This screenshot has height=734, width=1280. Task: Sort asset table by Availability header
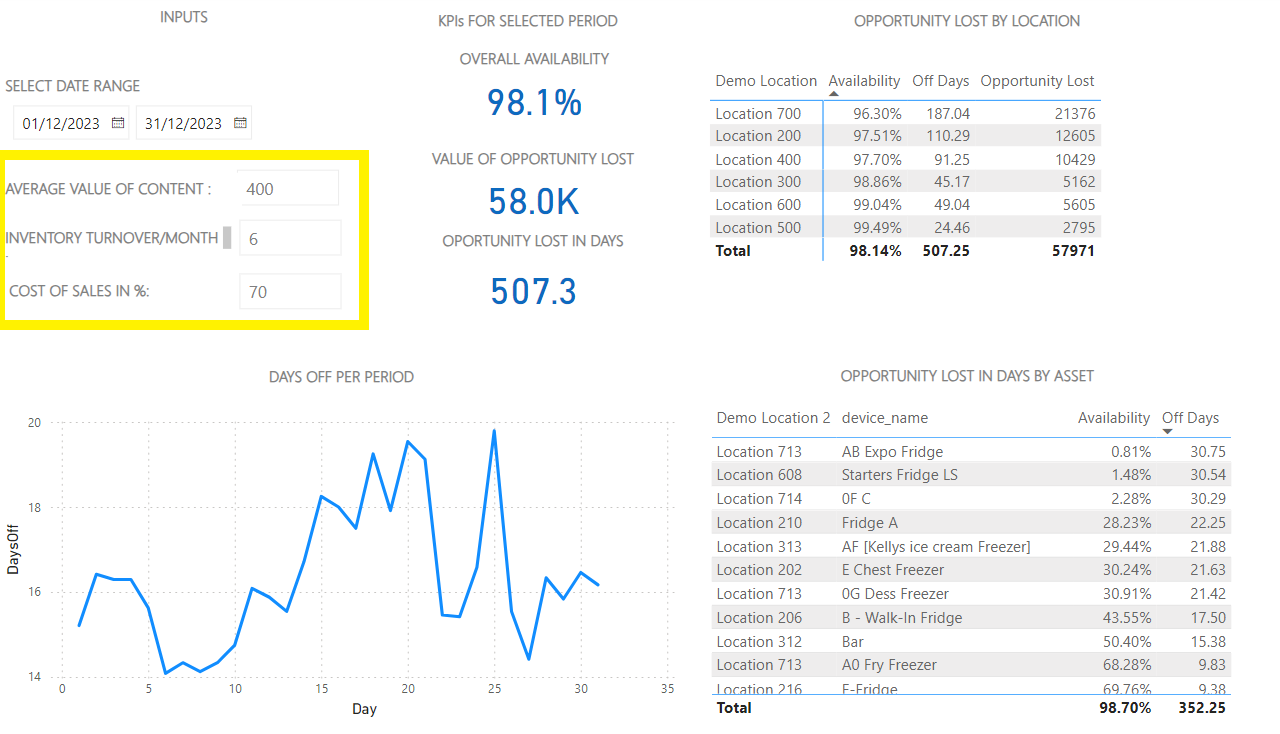tap(1114, 418)
